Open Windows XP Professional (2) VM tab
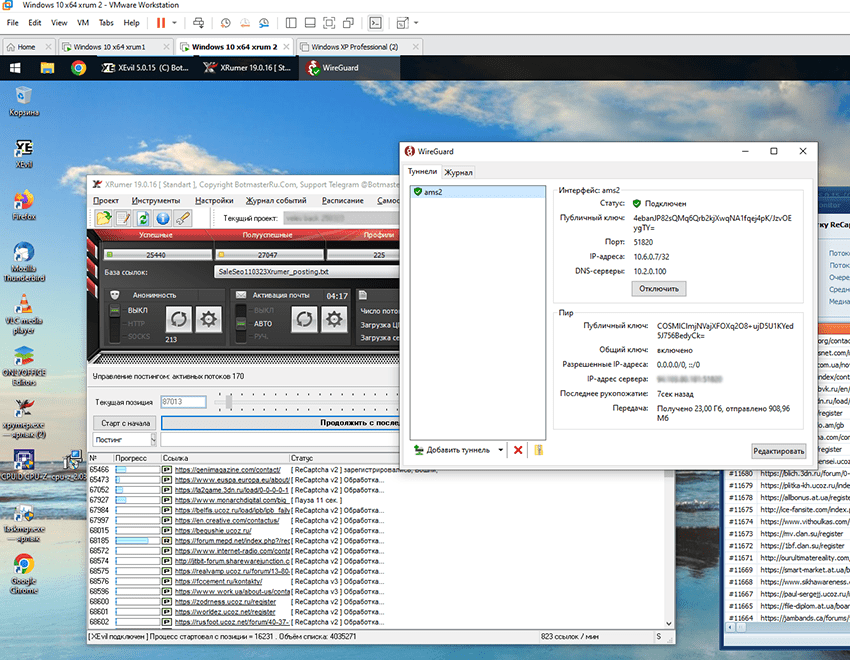Viewport: 850px width, 660px height. (x=359, y=47)
